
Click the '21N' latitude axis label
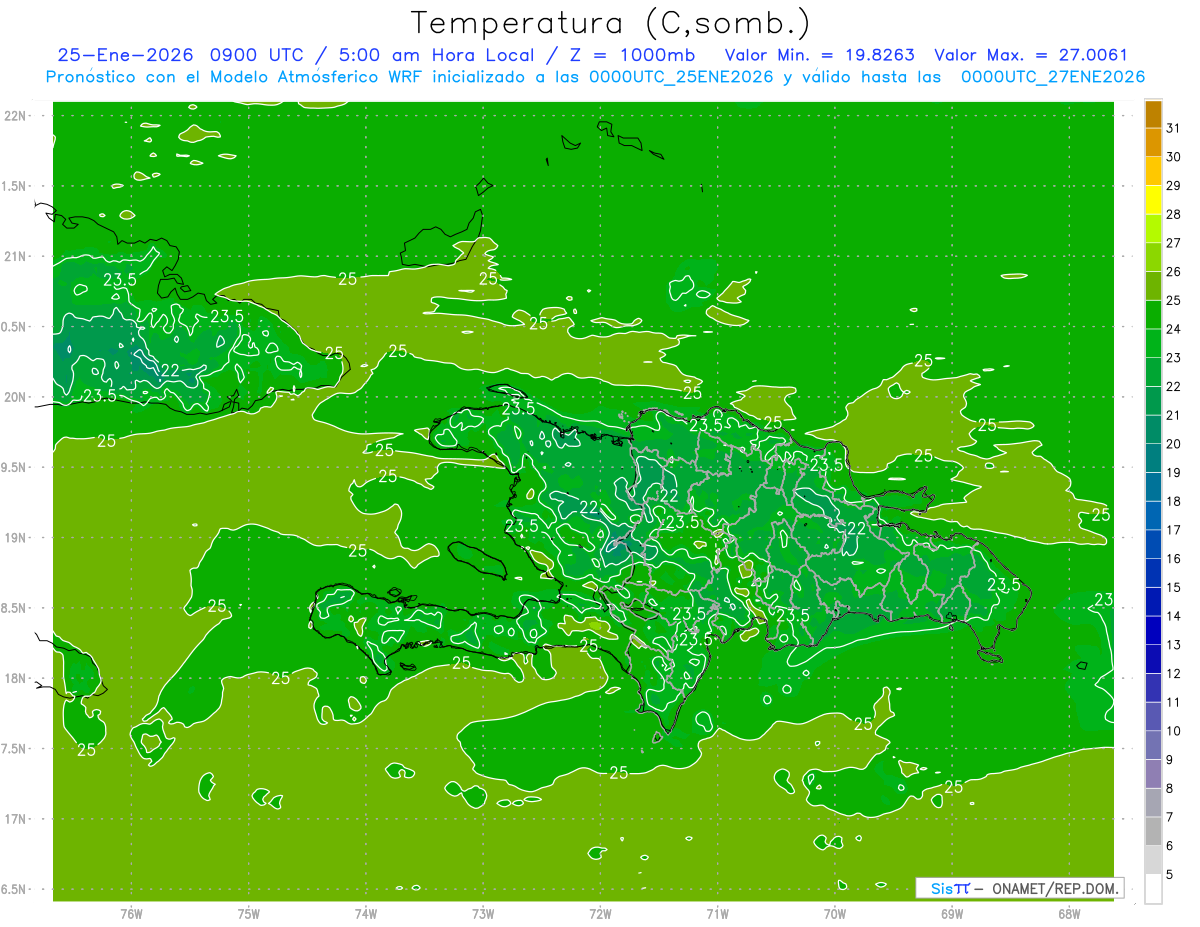(x=14, y=256)
